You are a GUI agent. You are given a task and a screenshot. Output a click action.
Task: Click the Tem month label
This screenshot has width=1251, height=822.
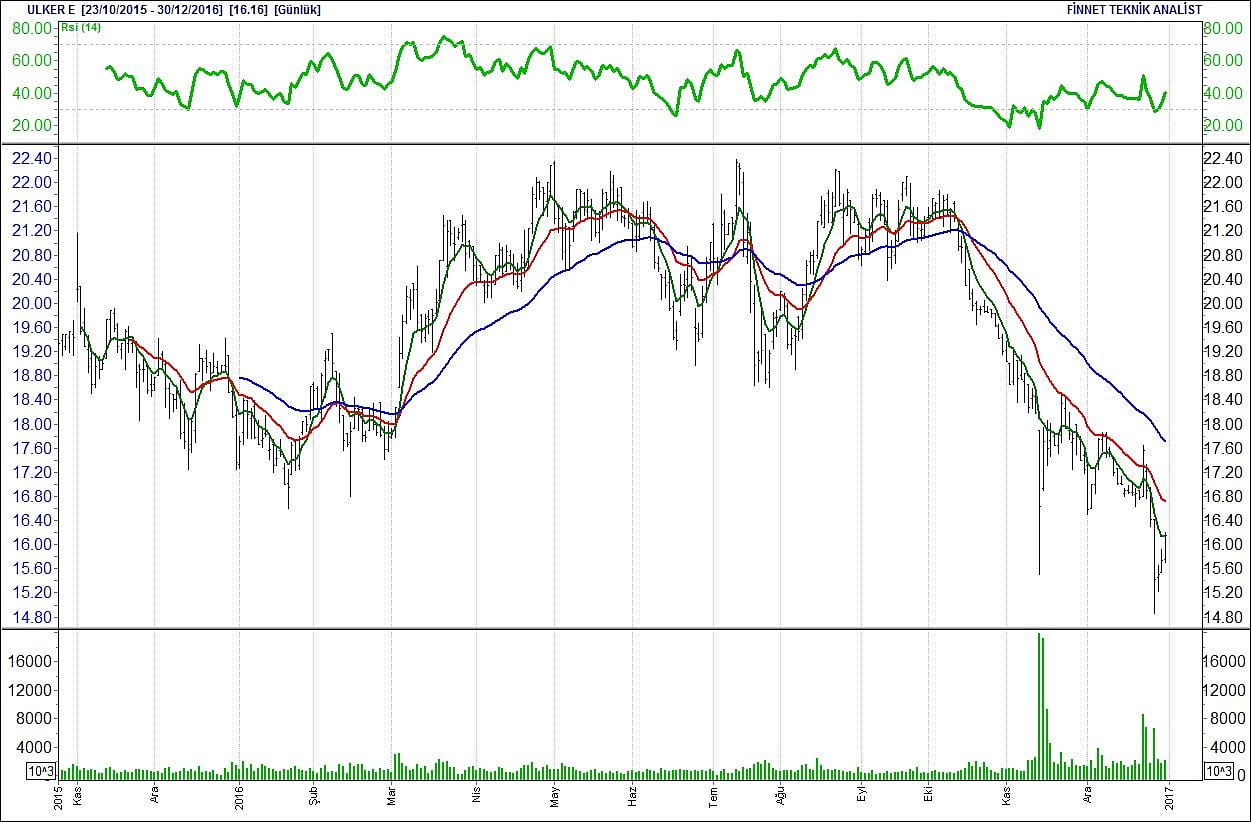tap(713, 797)
